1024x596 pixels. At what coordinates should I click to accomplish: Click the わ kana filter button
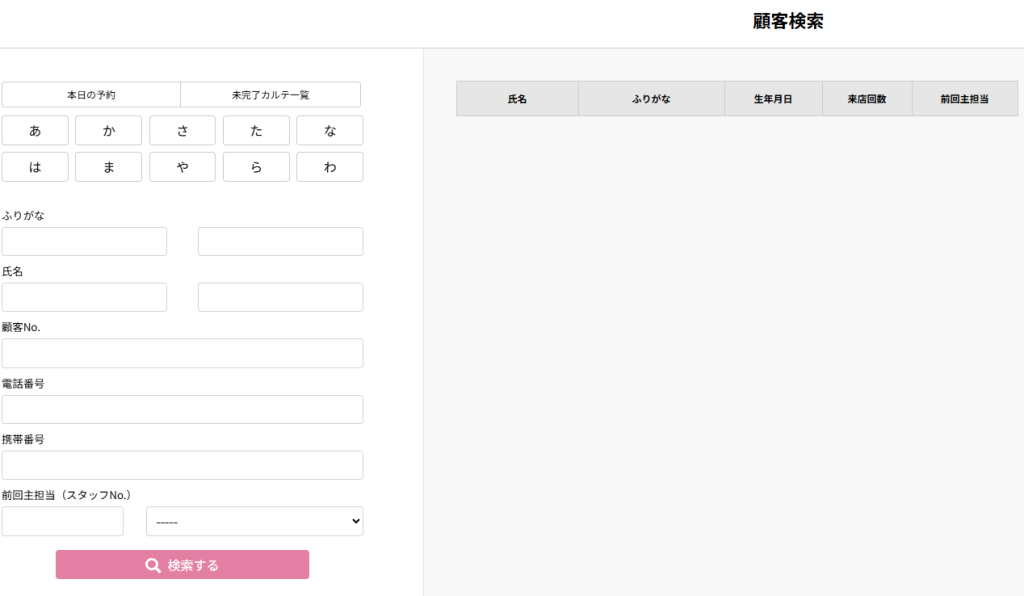[x=329, y=167]
